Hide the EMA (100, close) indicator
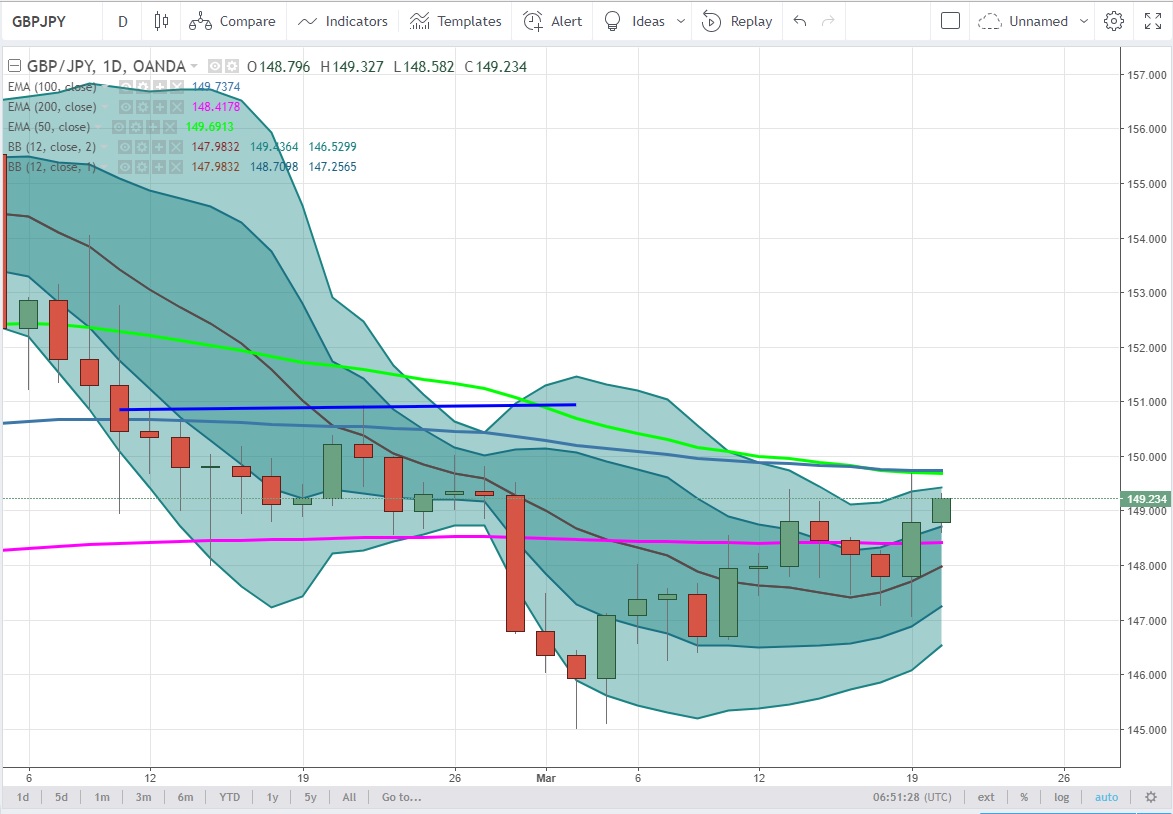 click(x=127, y=87)
